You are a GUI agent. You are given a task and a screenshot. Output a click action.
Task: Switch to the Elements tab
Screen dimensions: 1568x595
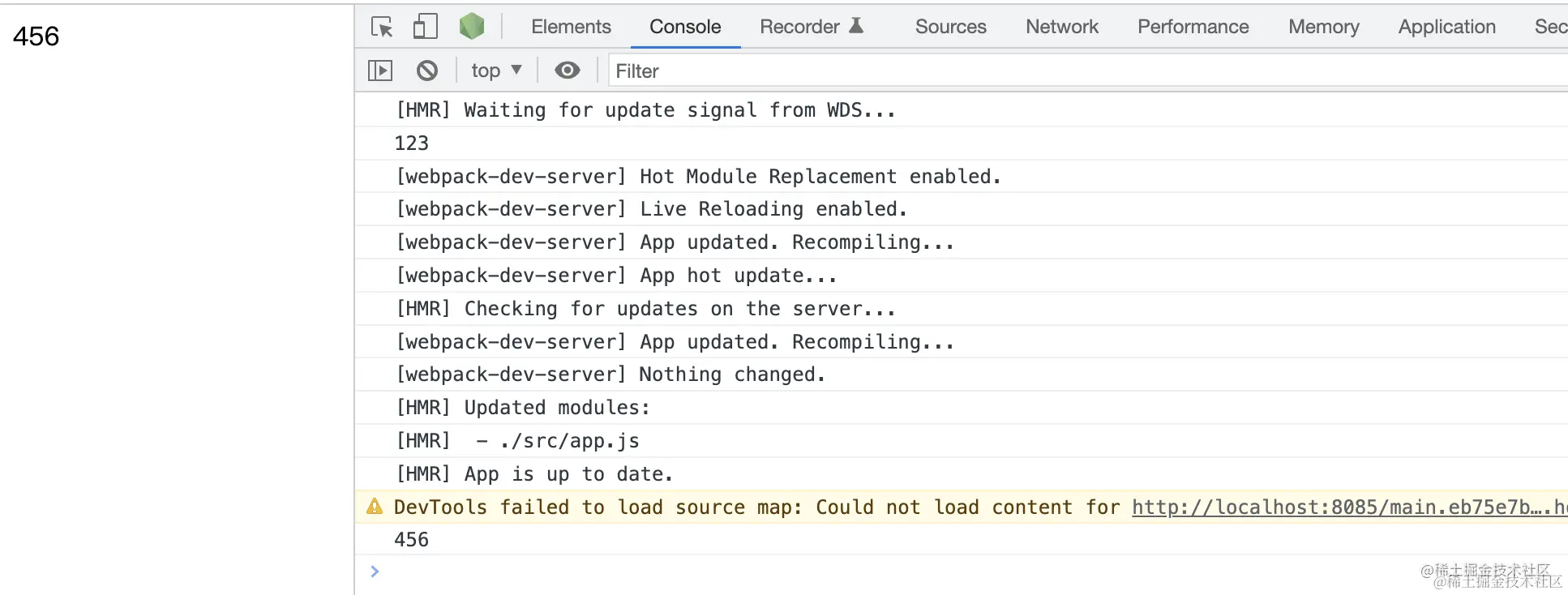click(x=571, y=27)
